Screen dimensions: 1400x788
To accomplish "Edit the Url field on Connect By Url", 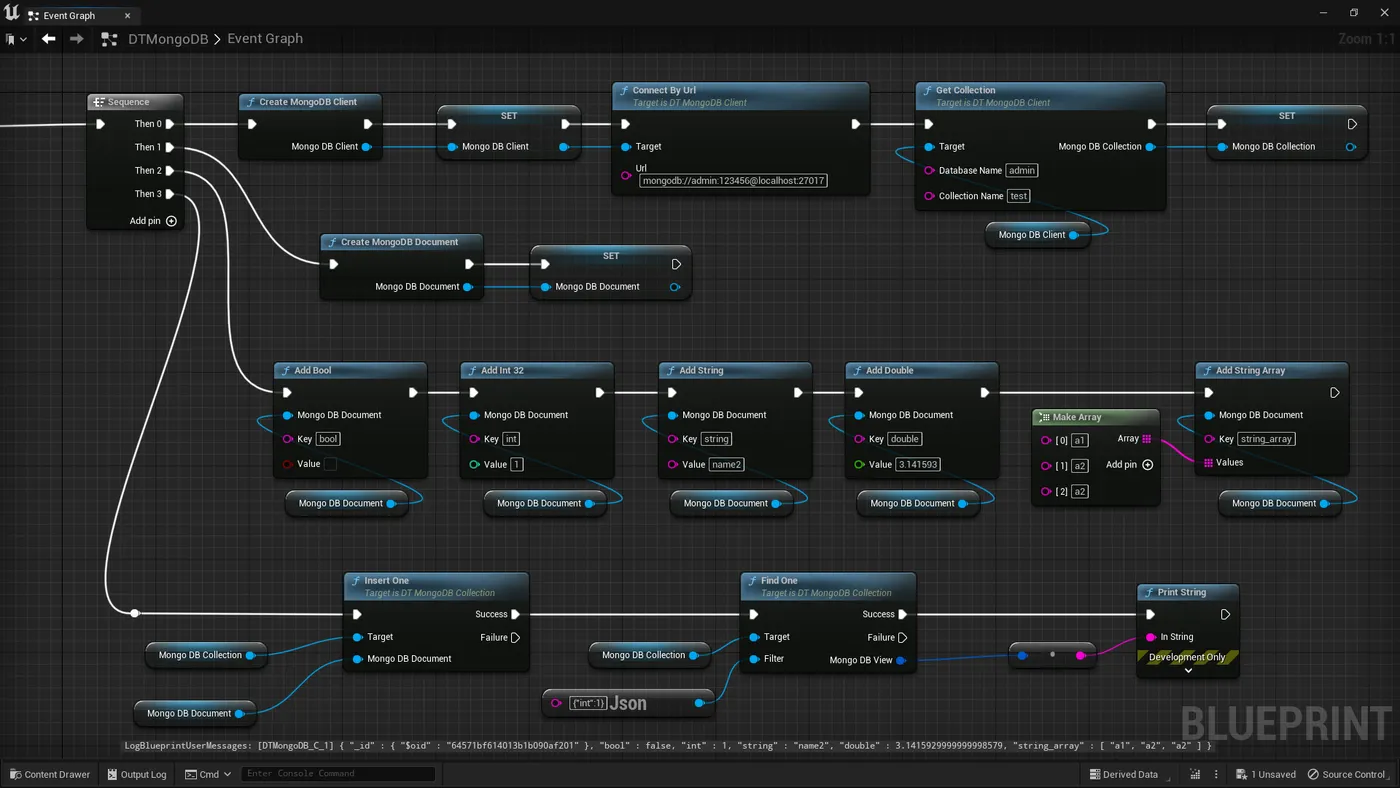I will click(733, 181).
